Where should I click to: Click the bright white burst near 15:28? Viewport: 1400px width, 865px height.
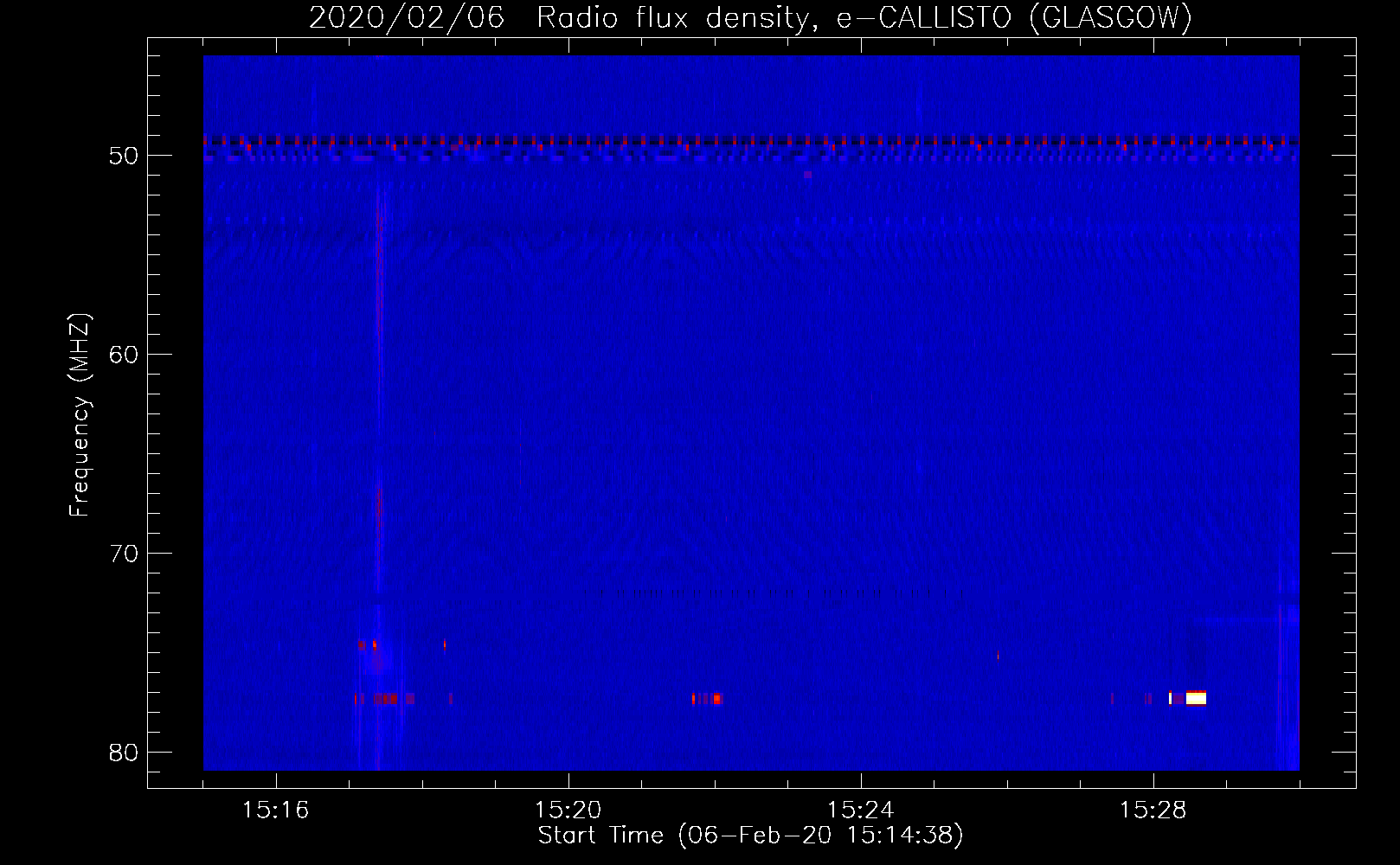tap(1196, 698)
